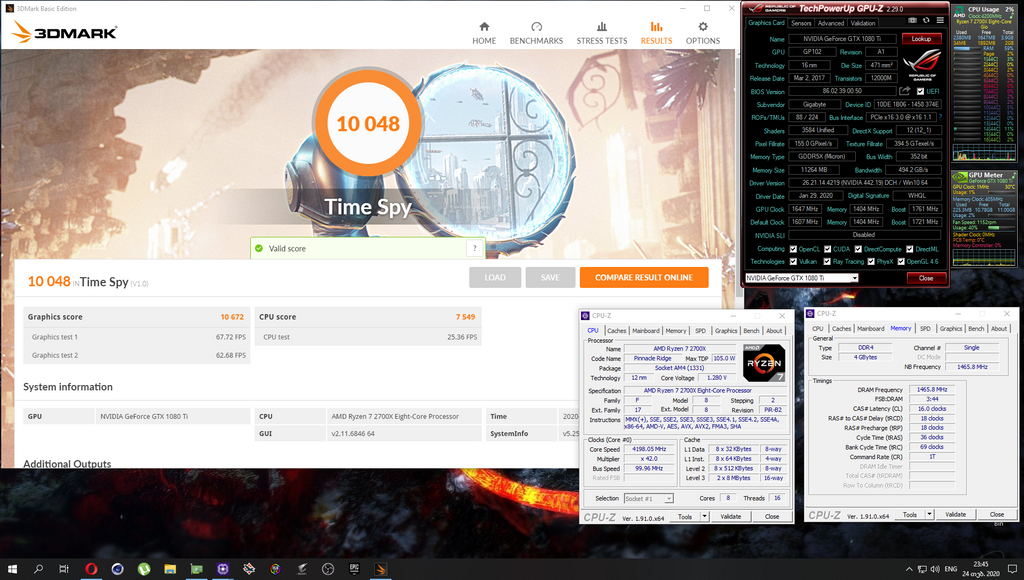The height and width of the screenshot is (580, 1024).
Task: Click the Bus Interface question mark in GPU-Z
Action: point(940,118)
